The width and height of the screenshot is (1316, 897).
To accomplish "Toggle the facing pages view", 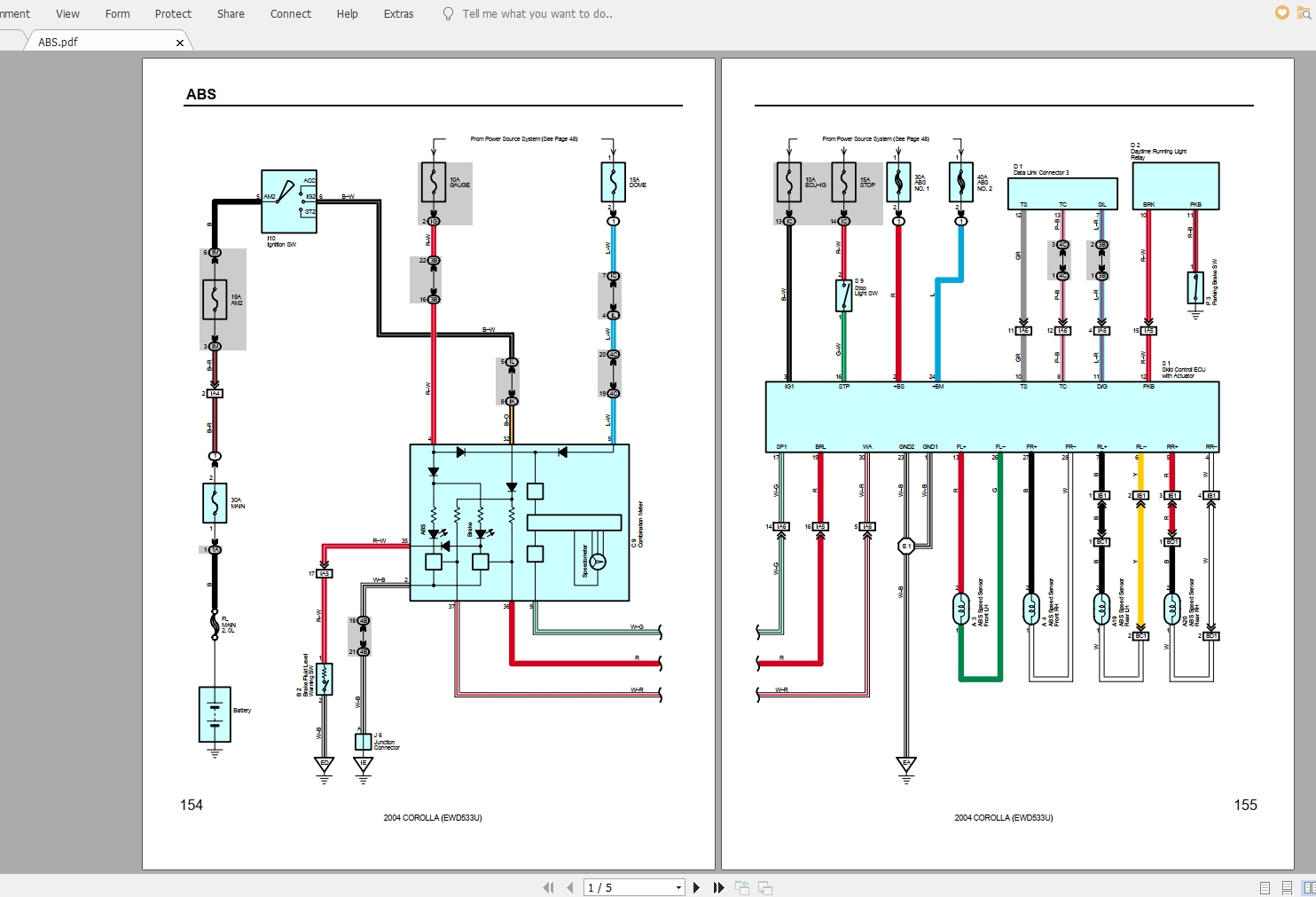I will [x=1309, y=887].
